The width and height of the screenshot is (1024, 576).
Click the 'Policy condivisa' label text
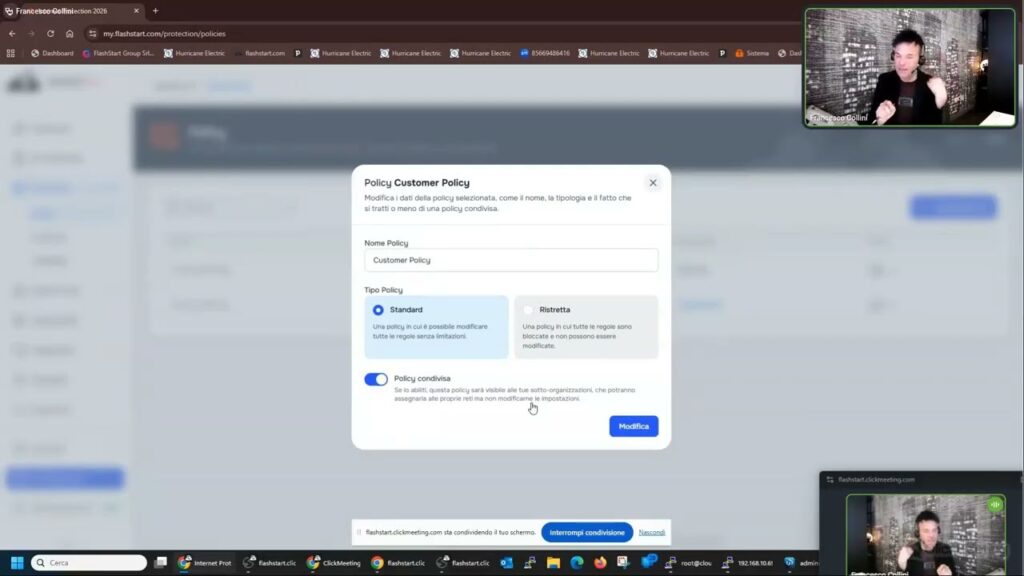click(422, 378)
